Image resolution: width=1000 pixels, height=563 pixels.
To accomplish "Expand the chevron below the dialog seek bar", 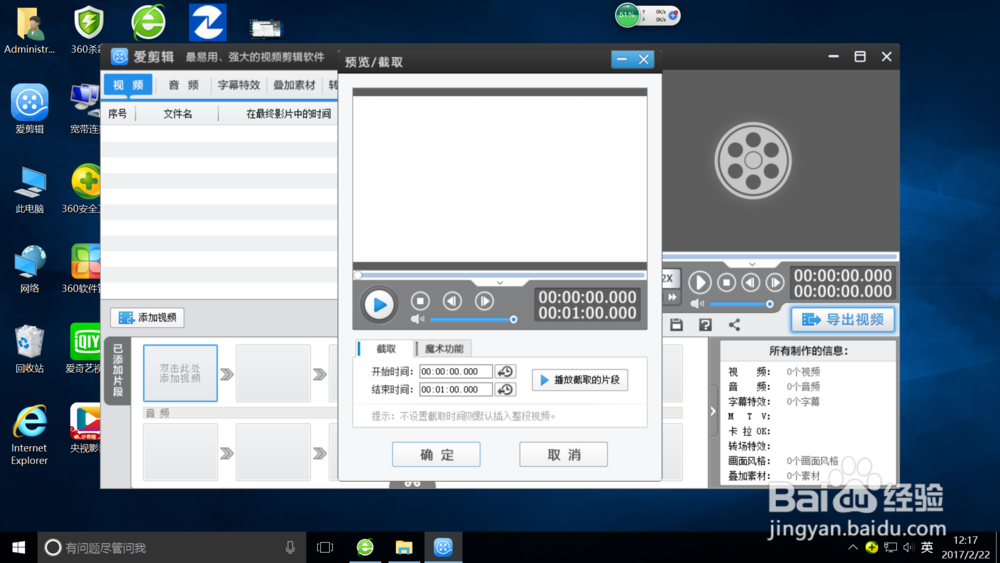I will pyautogui.click(x=500, y=282).
